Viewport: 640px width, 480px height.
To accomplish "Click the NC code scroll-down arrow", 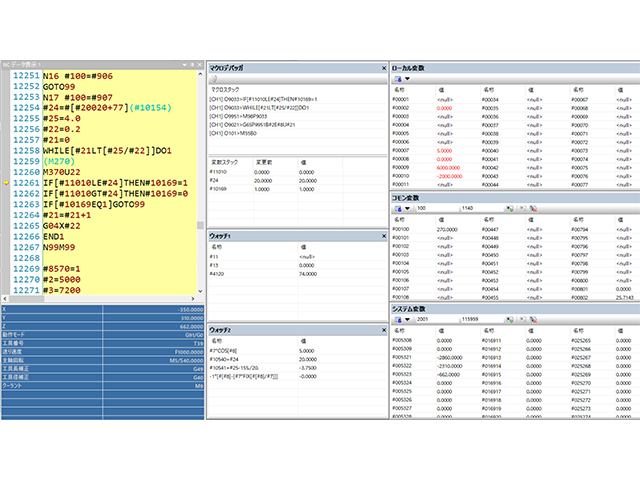I will (200, 291).
